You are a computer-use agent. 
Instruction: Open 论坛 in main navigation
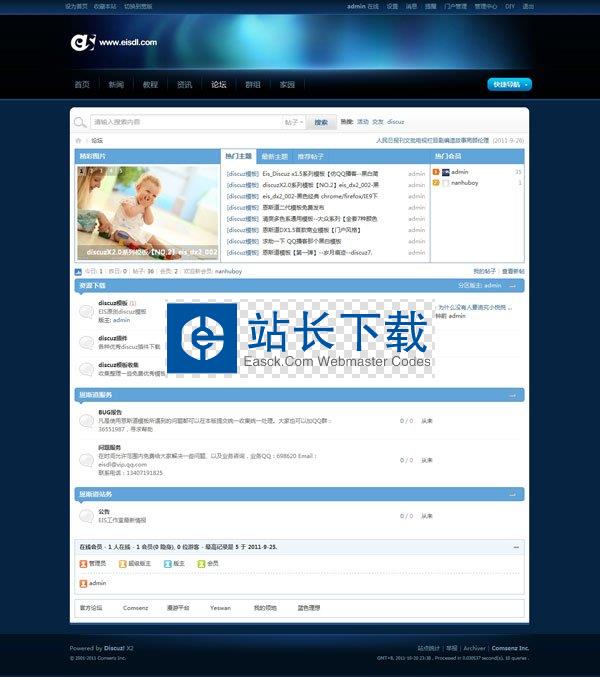(x=218, y=85)
